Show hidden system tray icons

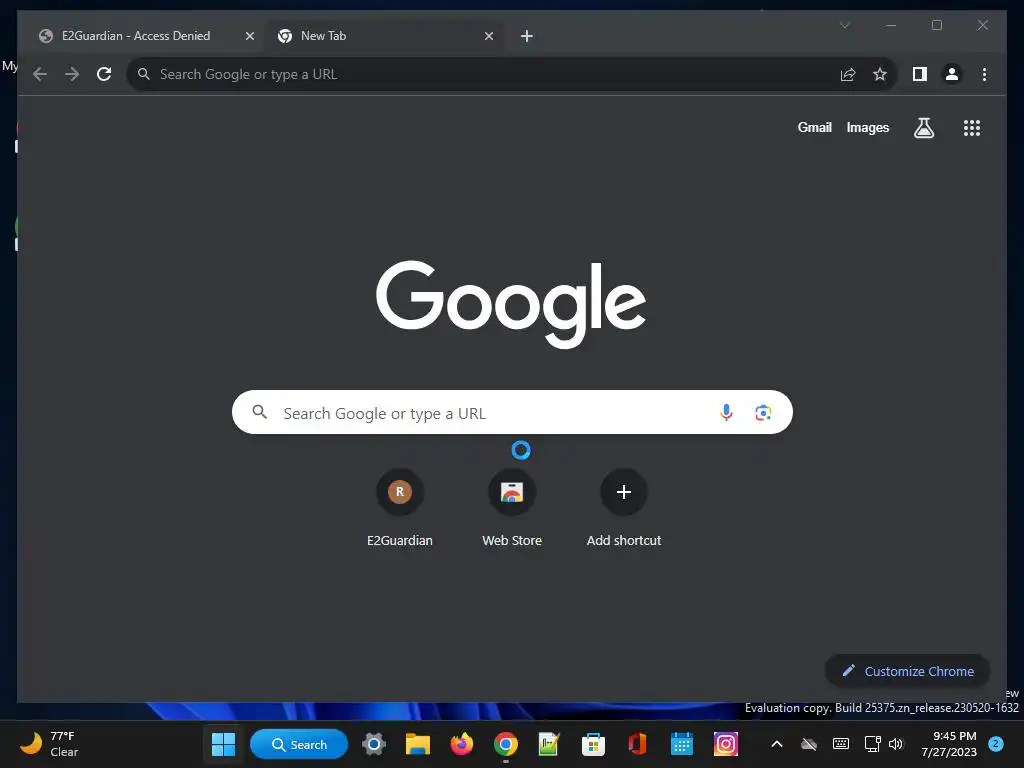pos(776,744)
